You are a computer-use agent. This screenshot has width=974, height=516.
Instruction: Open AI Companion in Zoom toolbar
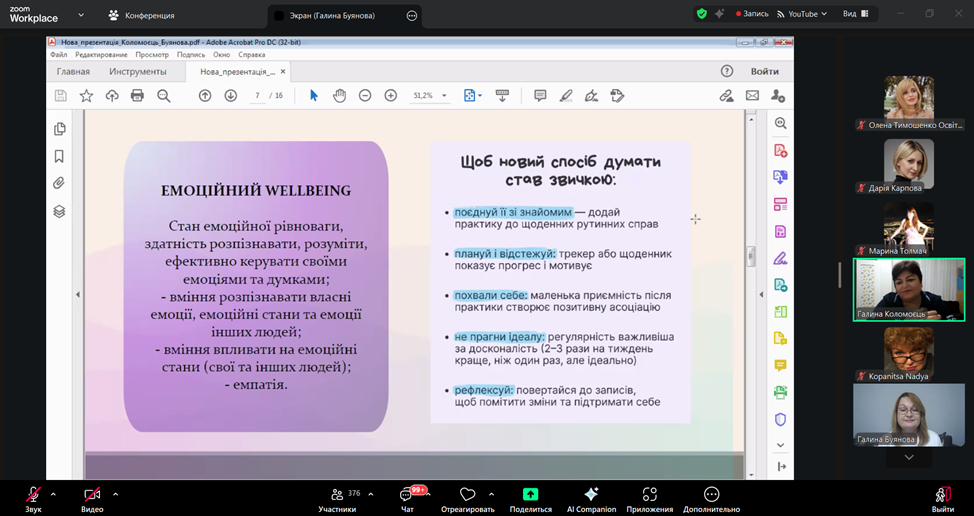591,496
